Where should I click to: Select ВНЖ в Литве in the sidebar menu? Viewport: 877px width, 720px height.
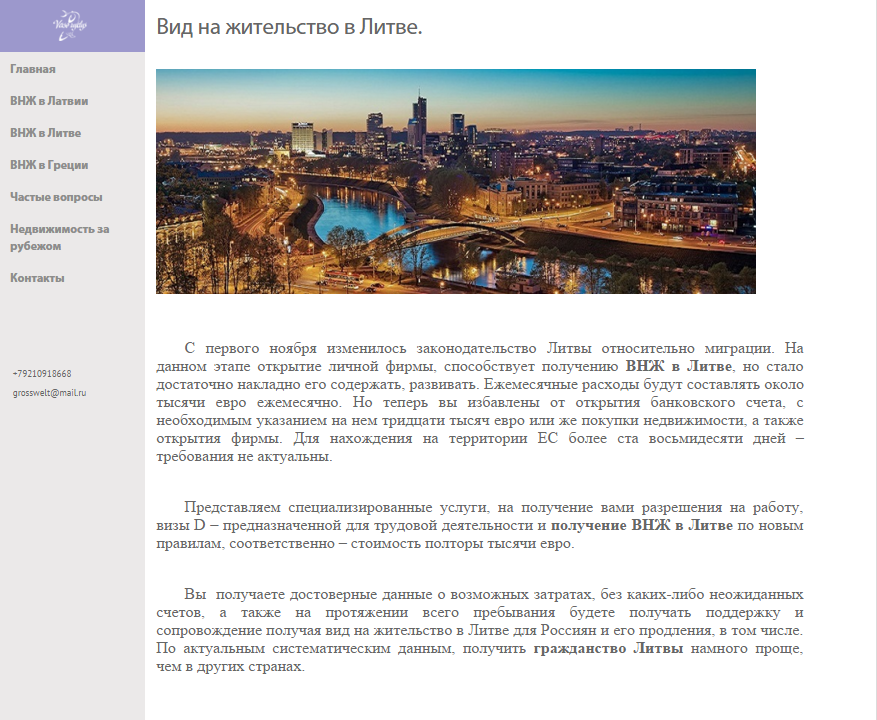(x=44, y=132)
